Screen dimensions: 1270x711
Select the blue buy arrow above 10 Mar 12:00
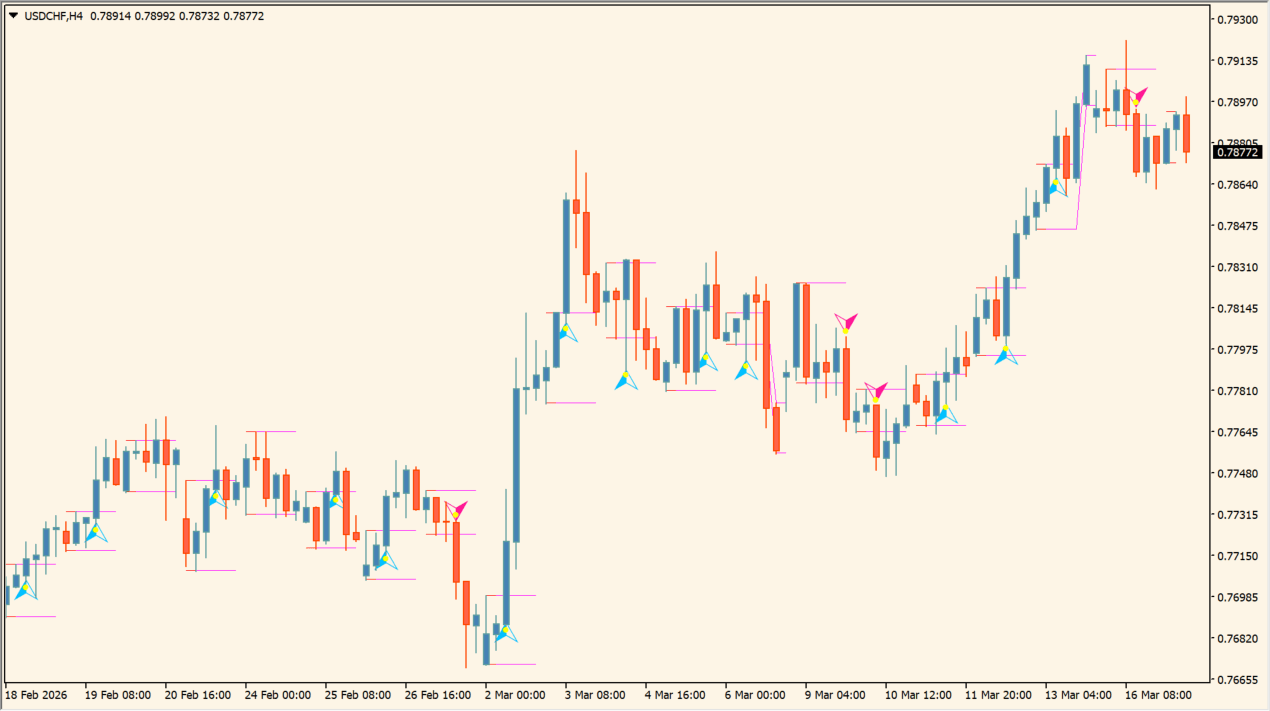click(945, 412)
